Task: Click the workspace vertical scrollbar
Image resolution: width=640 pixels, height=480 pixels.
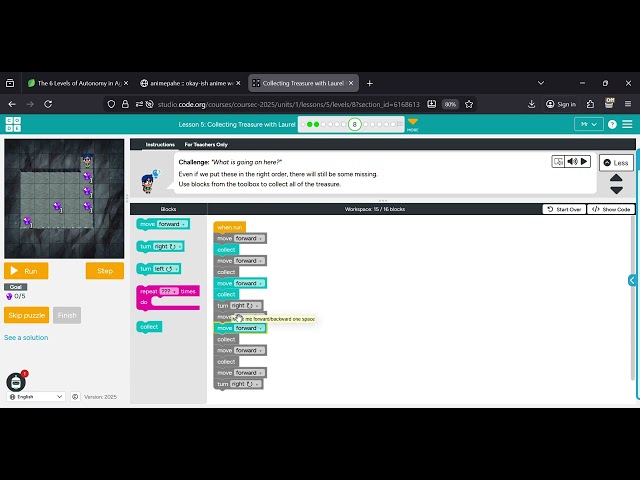Action: point(633,298)
